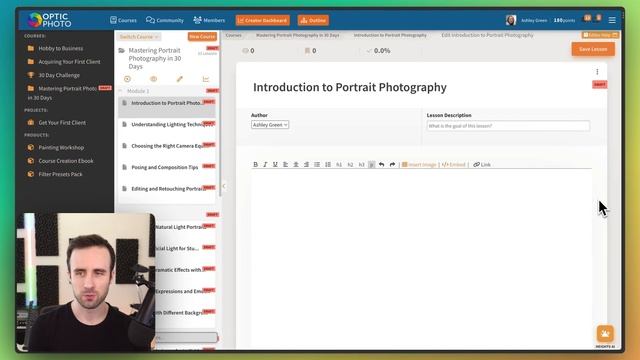
Task: Click Insert Image in the editor toolbar
Action: coord(419,164)
